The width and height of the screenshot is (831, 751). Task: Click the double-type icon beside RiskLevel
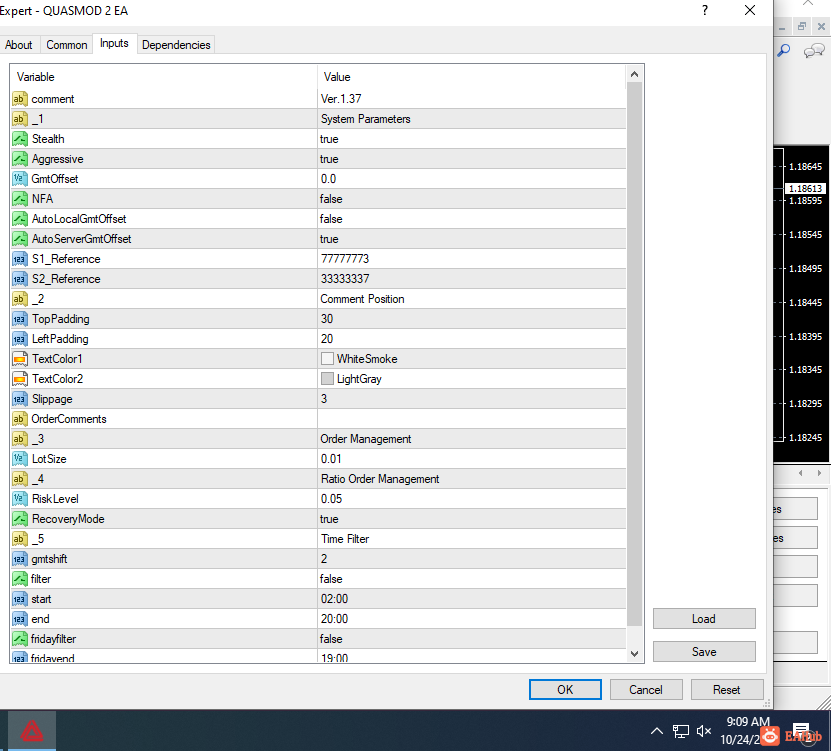20,499
